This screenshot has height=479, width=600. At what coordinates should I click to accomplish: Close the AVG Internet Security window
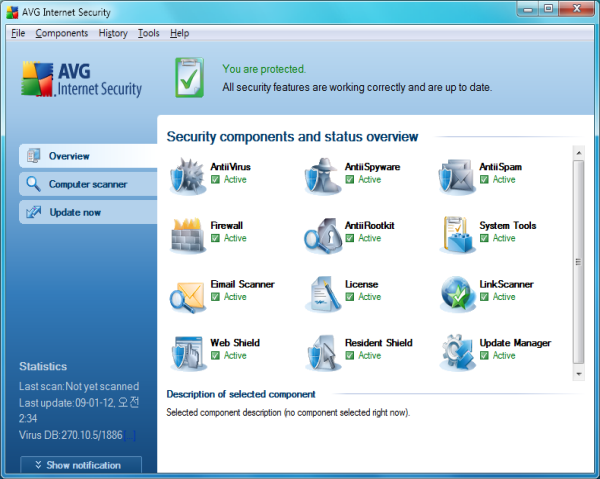click(577, 9)
